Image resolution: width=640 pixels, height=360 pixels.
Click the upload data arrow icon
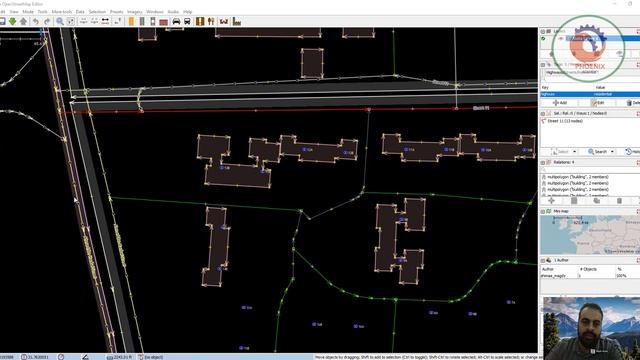point(23,21)
